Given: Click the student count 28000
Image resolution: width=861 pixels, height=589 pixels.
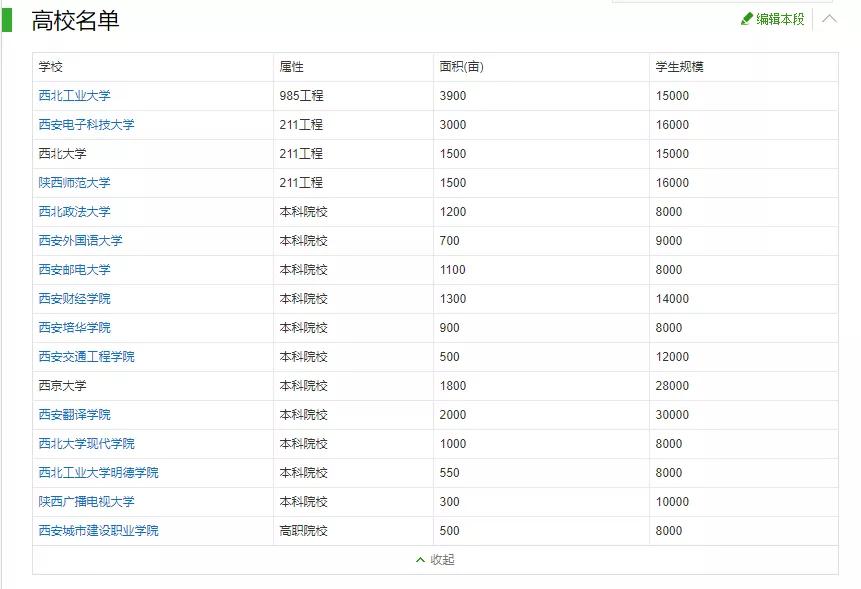Looking at the screenshot, I should click(672, 386).
